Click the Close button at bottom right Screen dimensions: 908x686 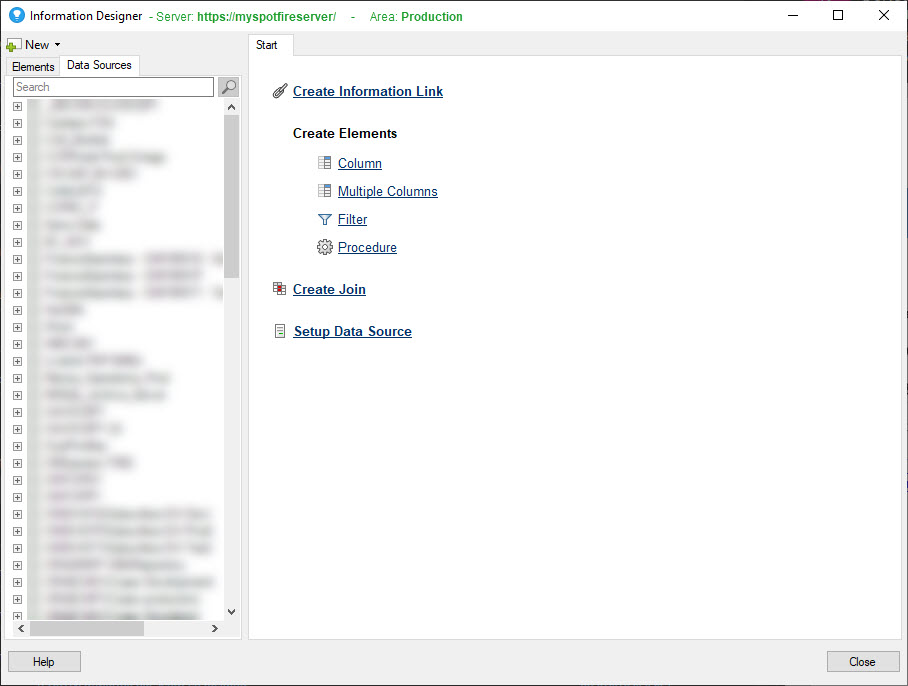click(862, 661)
